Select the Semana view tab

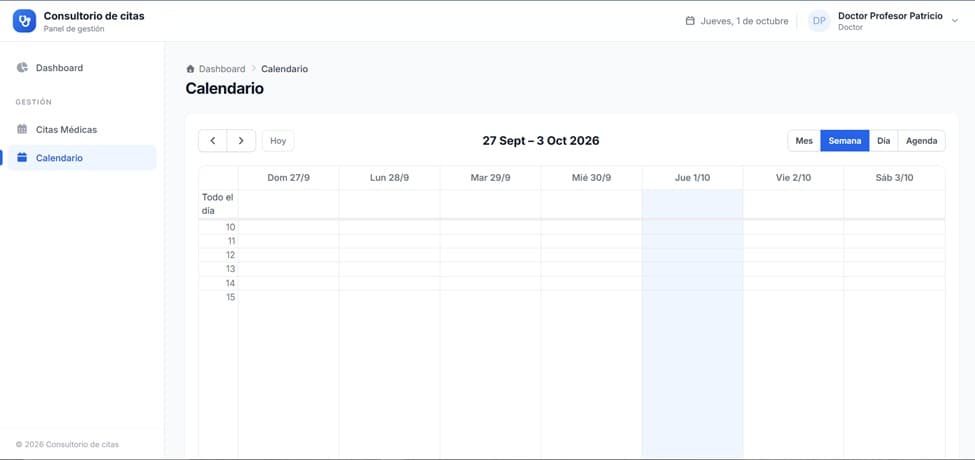tap(844, 141)
